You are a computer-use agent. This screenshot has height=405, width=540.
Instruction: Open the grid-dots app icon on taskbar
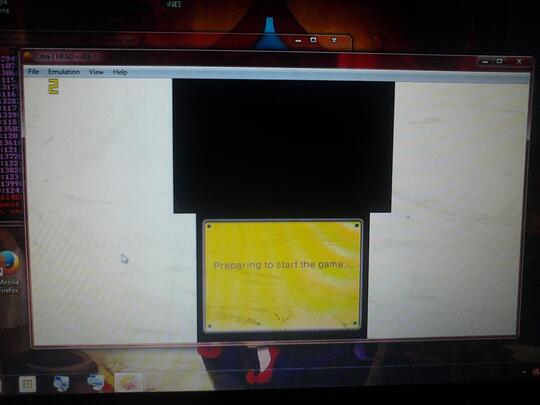[x=28, y=384]
